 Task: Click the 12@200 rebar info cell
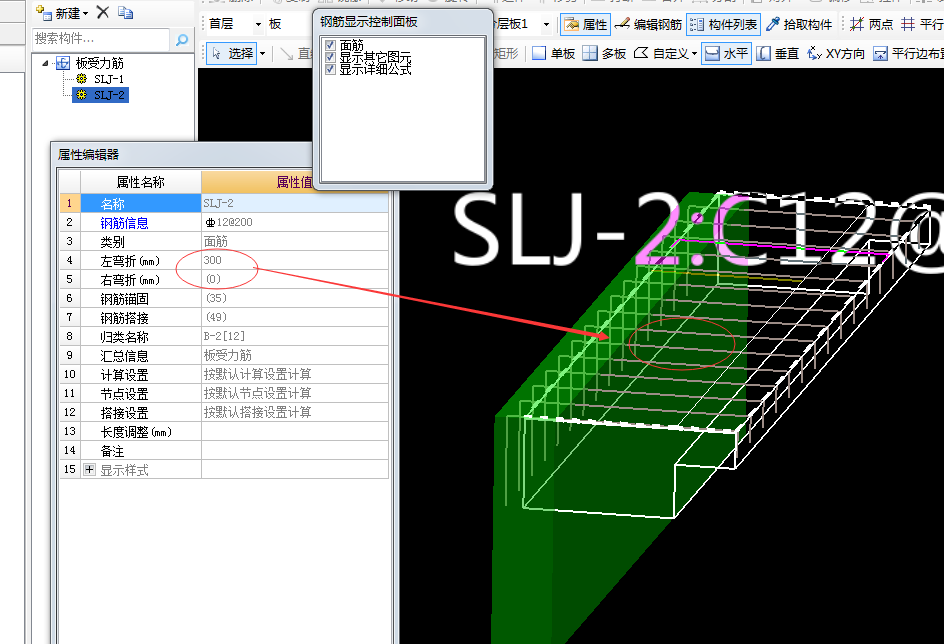click(295, 223)
